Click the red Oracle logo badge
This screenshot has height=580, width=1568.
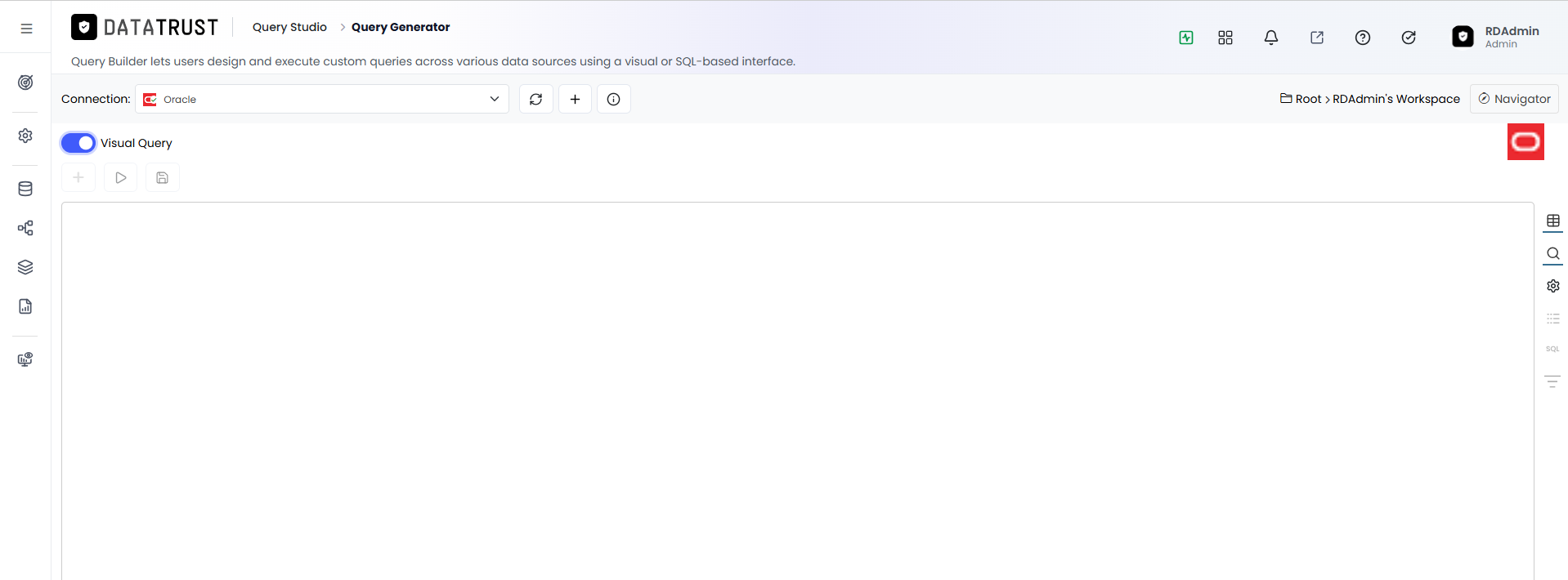click(x=1525, y=142)
